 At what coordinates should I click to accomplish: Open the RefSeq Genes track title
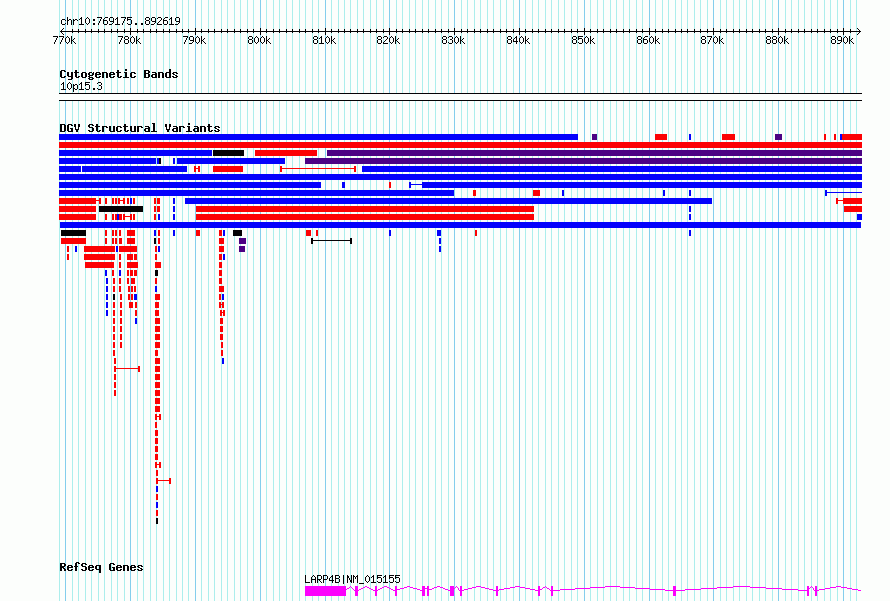coord(101,567)
